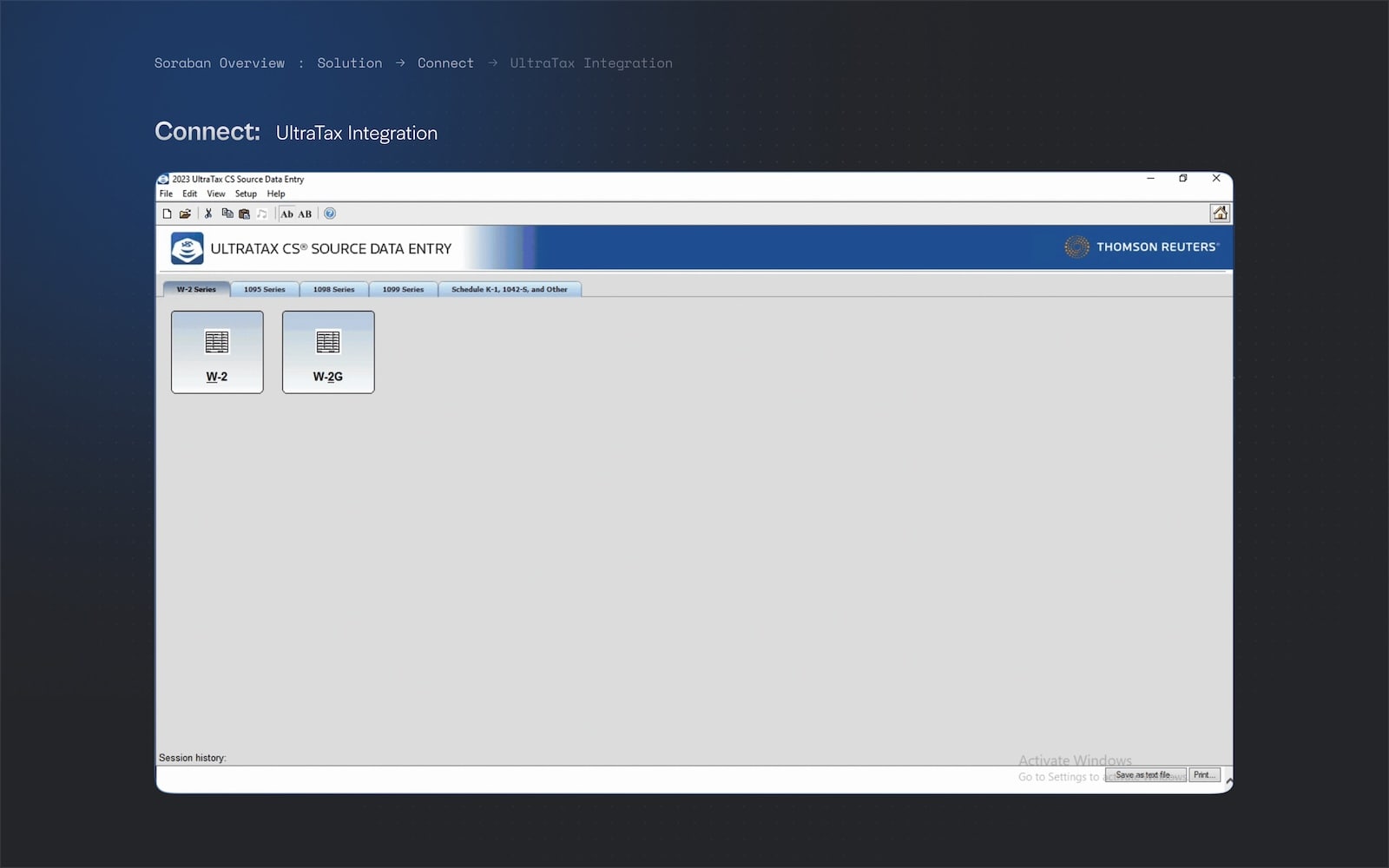Switch to the 1098 Series tab
Image resolution: width=1389 pixels, height=868 pixels.
(x=334, y=289)
